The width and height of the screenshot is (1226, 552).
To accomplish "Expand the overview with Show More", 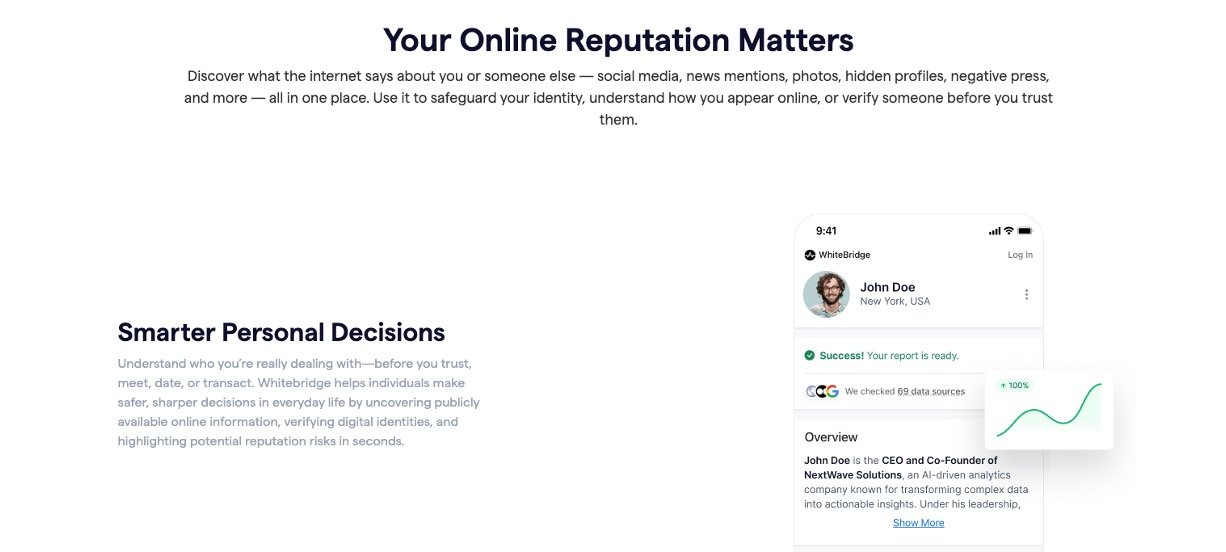I will 918,523.
